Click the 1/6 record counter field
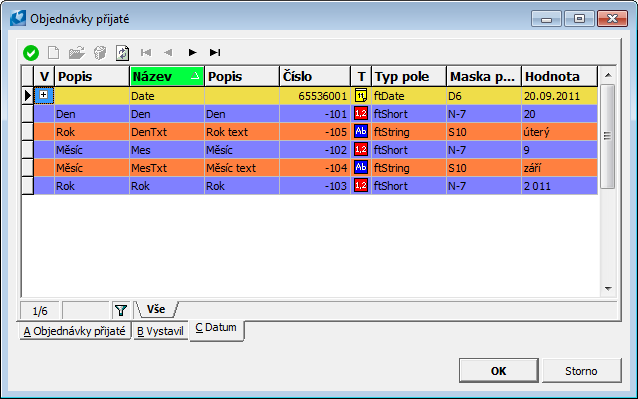 40,311
